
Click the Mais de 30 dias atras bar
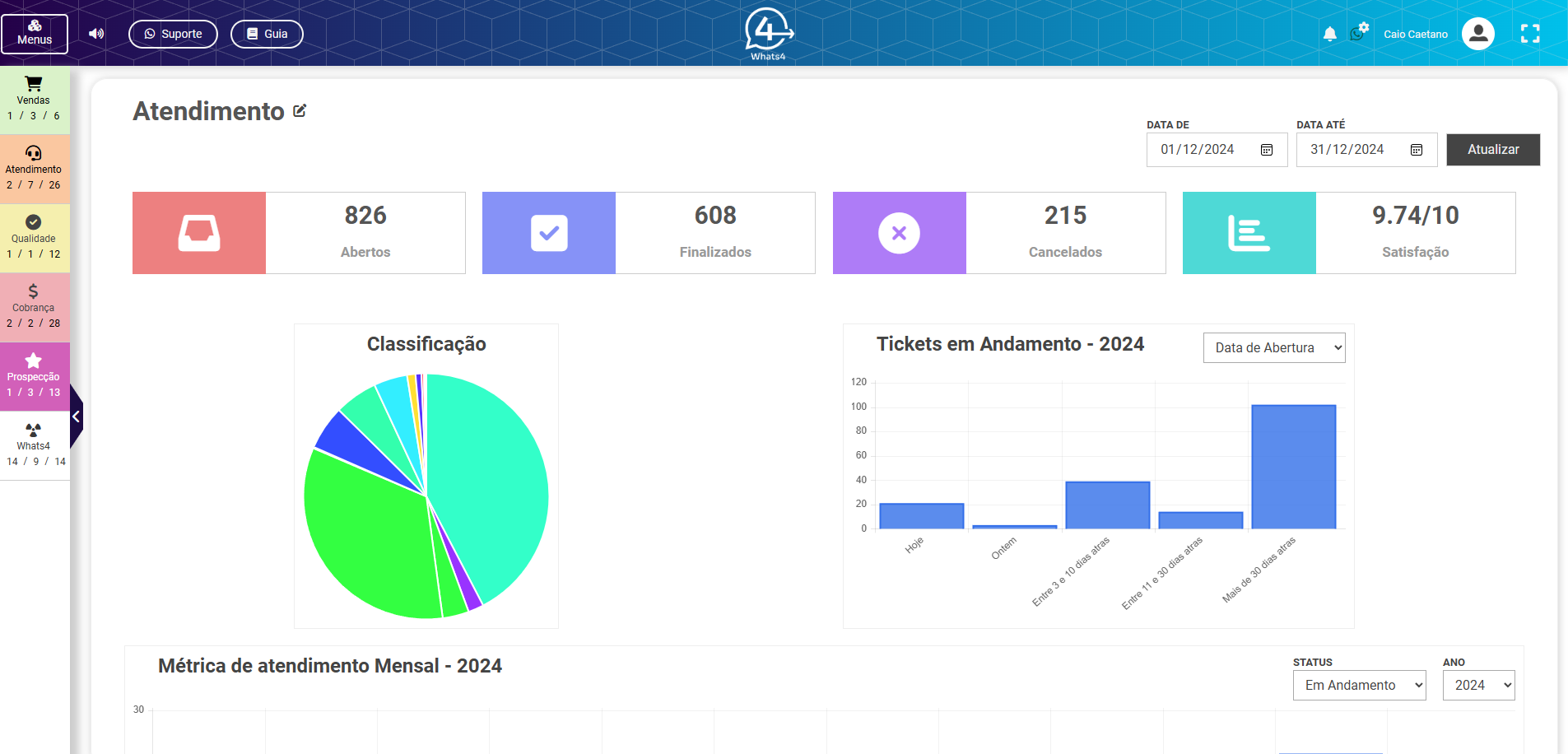pyautogui.click(x=1293, y=467)
